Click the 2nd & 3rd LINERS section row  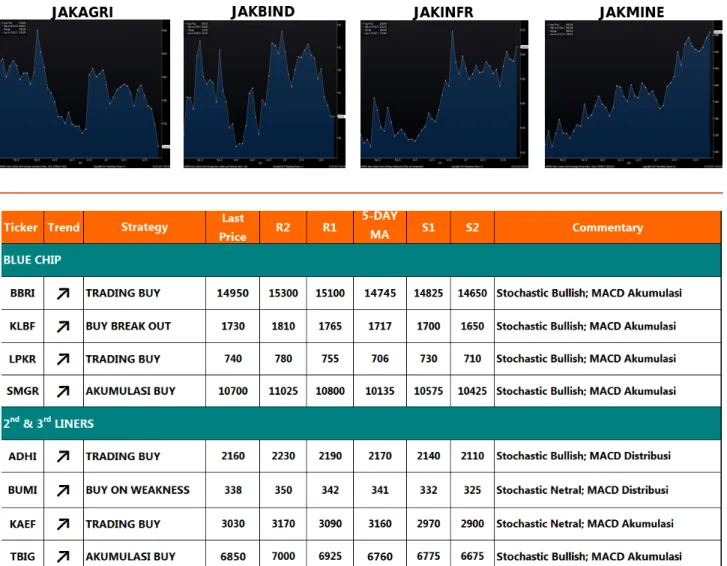click(361, 423)
